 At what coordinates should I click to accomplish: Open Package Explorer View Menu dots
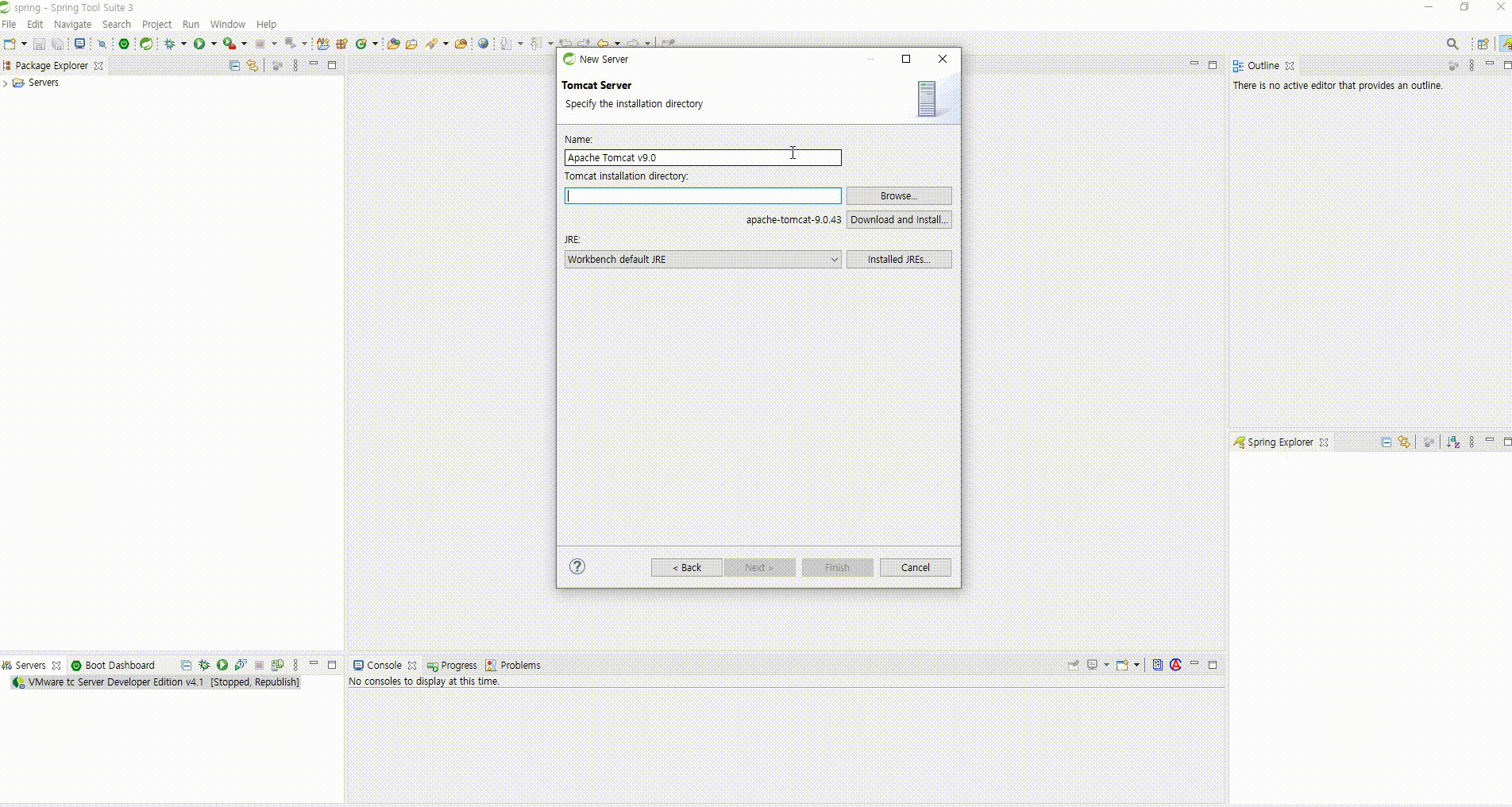pos(295,66)
